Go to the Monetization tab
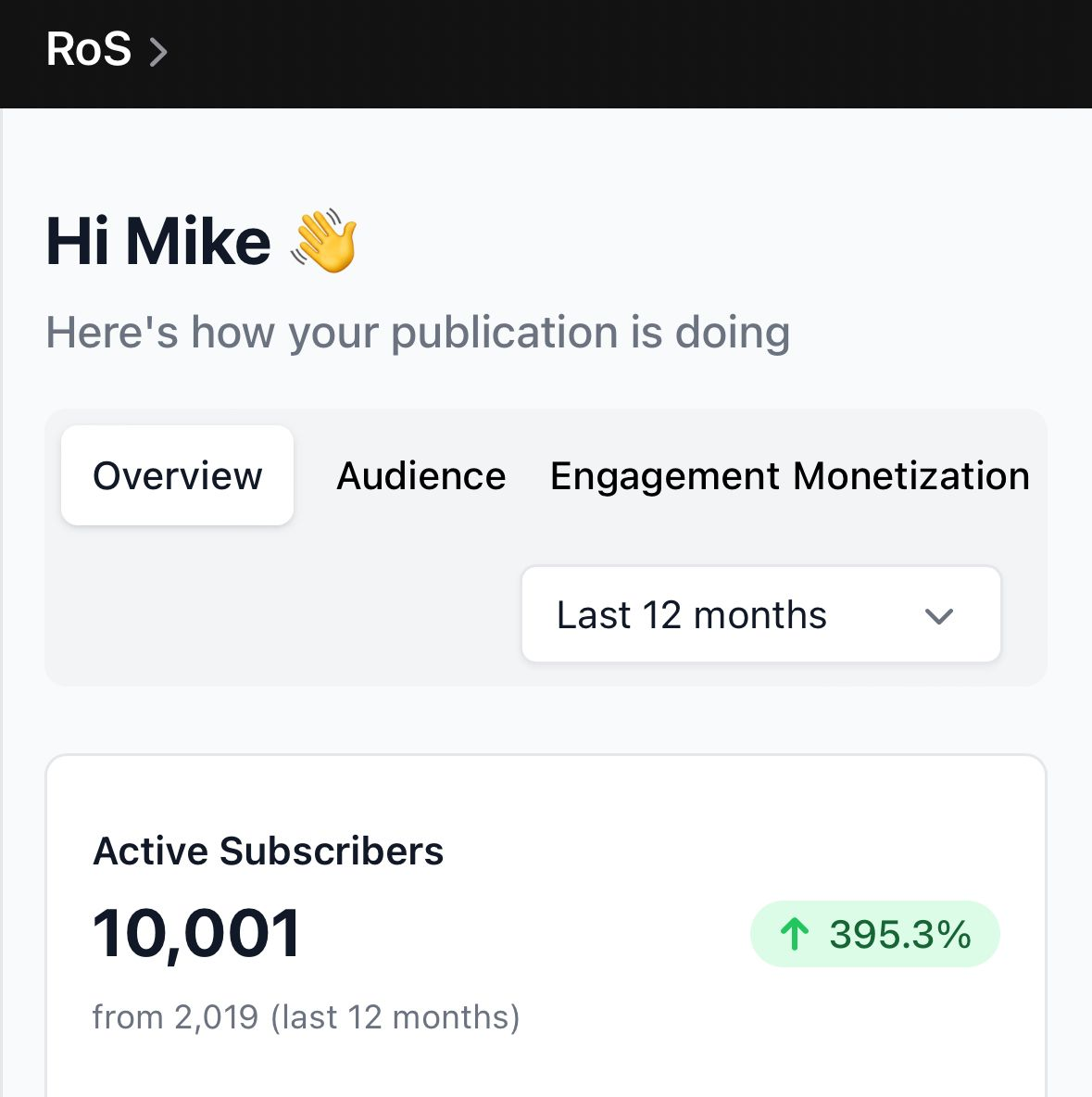This screenshot has width=1092, height=1097. [x=910, y=476]
